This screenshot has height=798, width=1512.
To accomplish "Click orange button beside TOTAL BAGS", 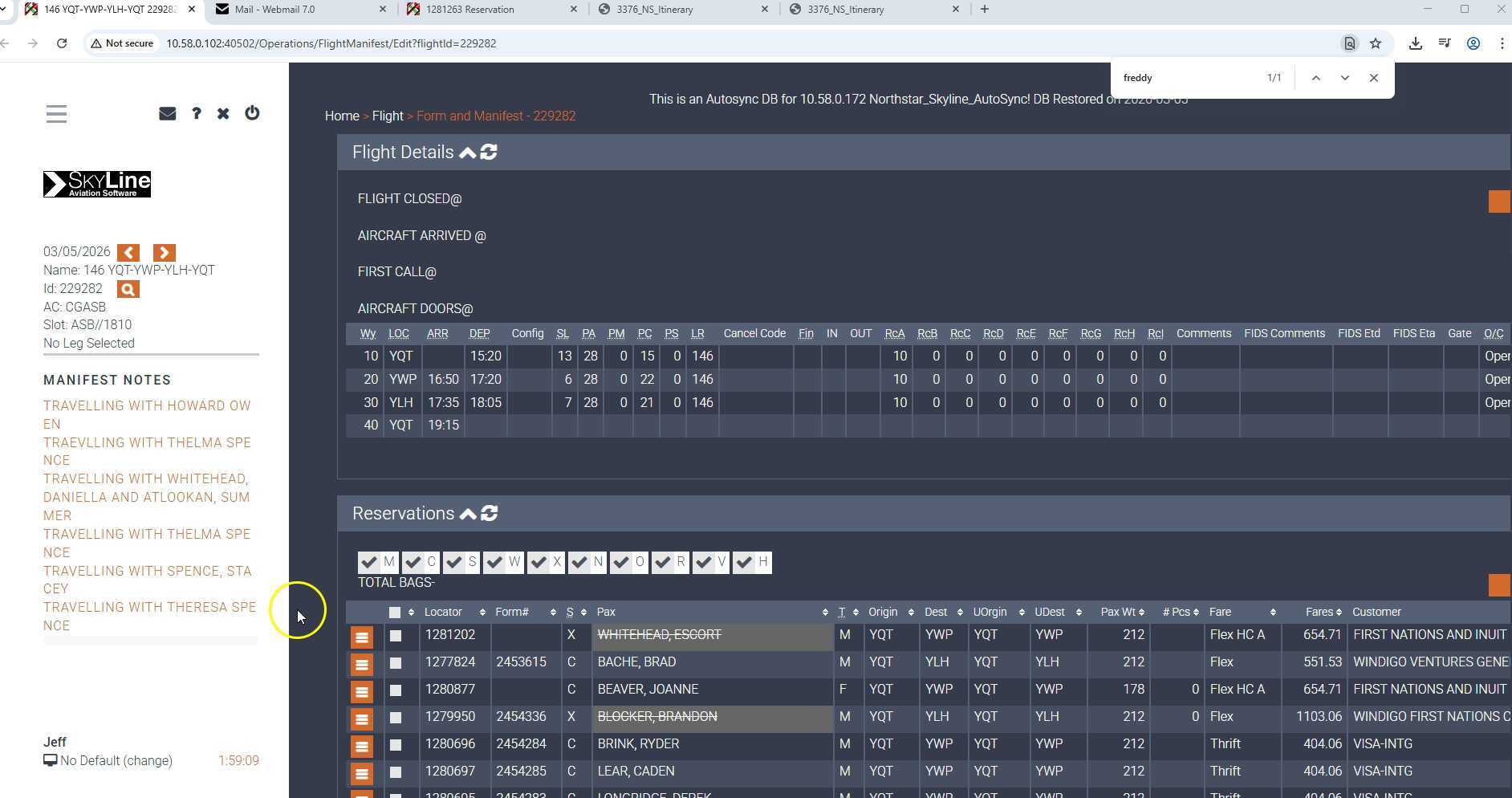I will click(1499, 585).
